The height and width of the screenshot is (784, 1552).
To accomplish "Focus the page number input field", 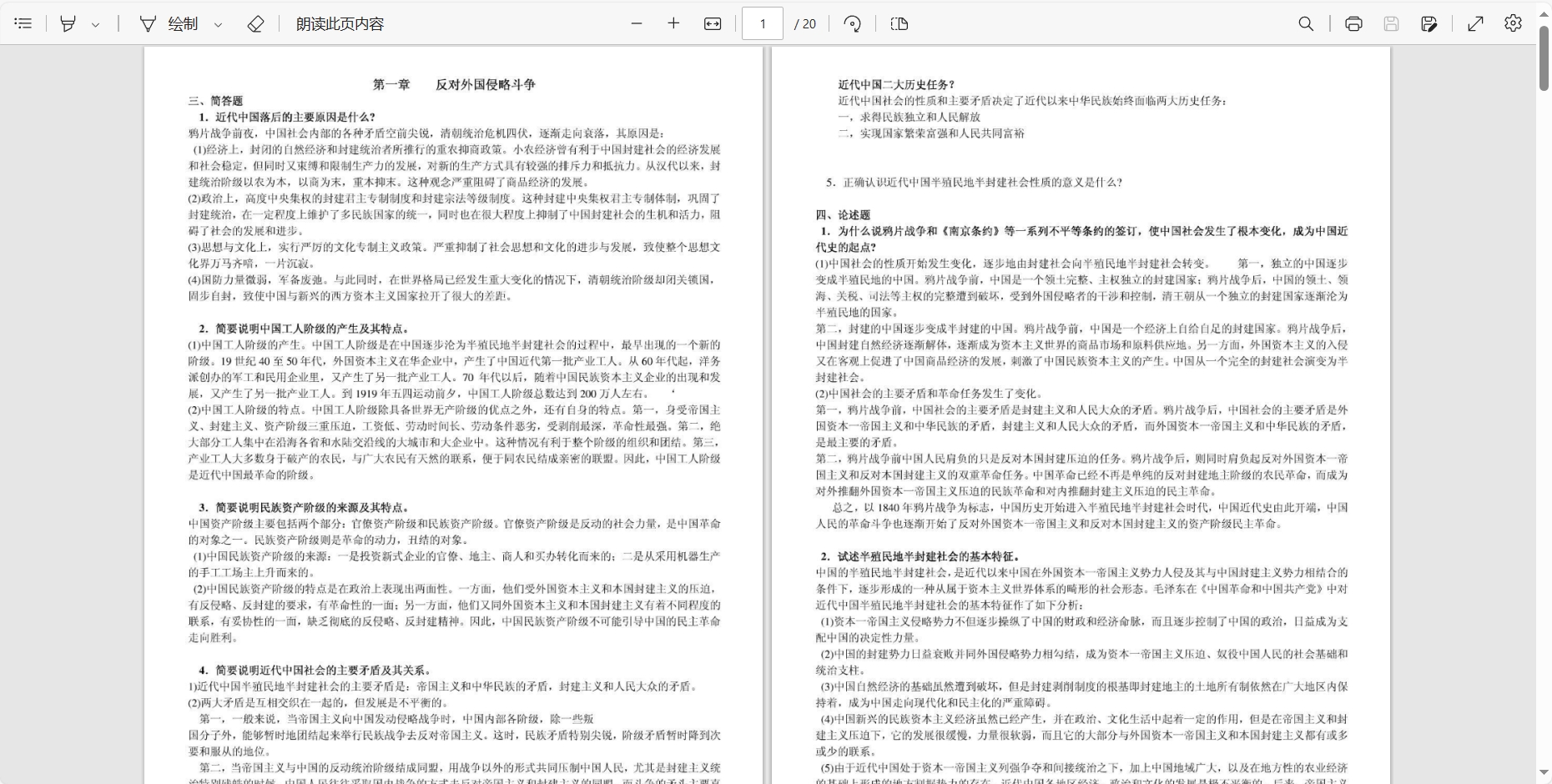I will pyautogui.click(x=762, y=23).
